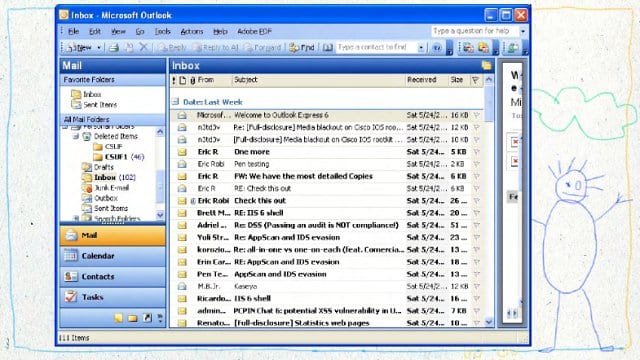Click folder tree scrollbar down arrow
Screen dimensions: 640x360
coord(160,215)
